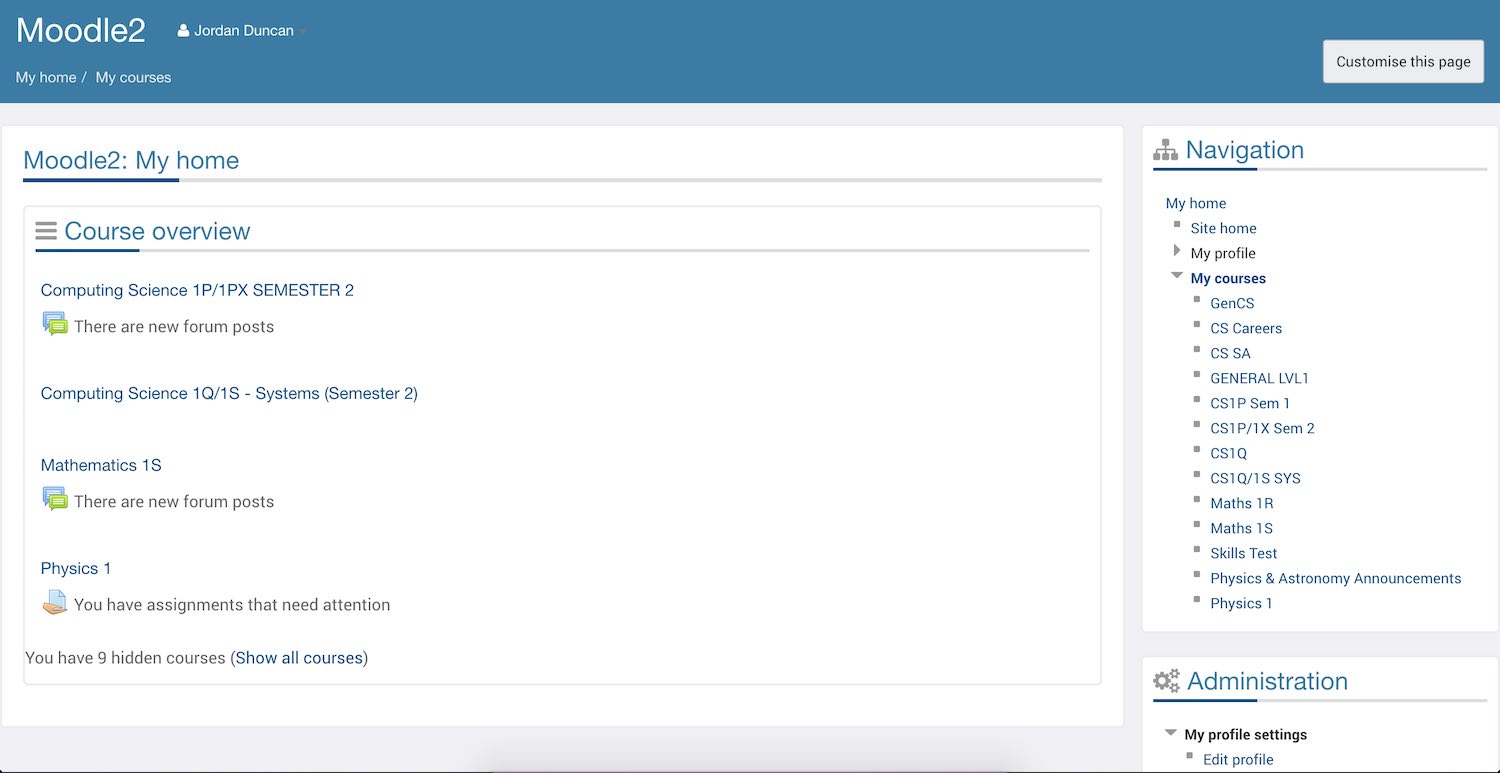Open CS Careers in navigation
This screenshot has width=1500, height=773.
[x=1246, y=328]
